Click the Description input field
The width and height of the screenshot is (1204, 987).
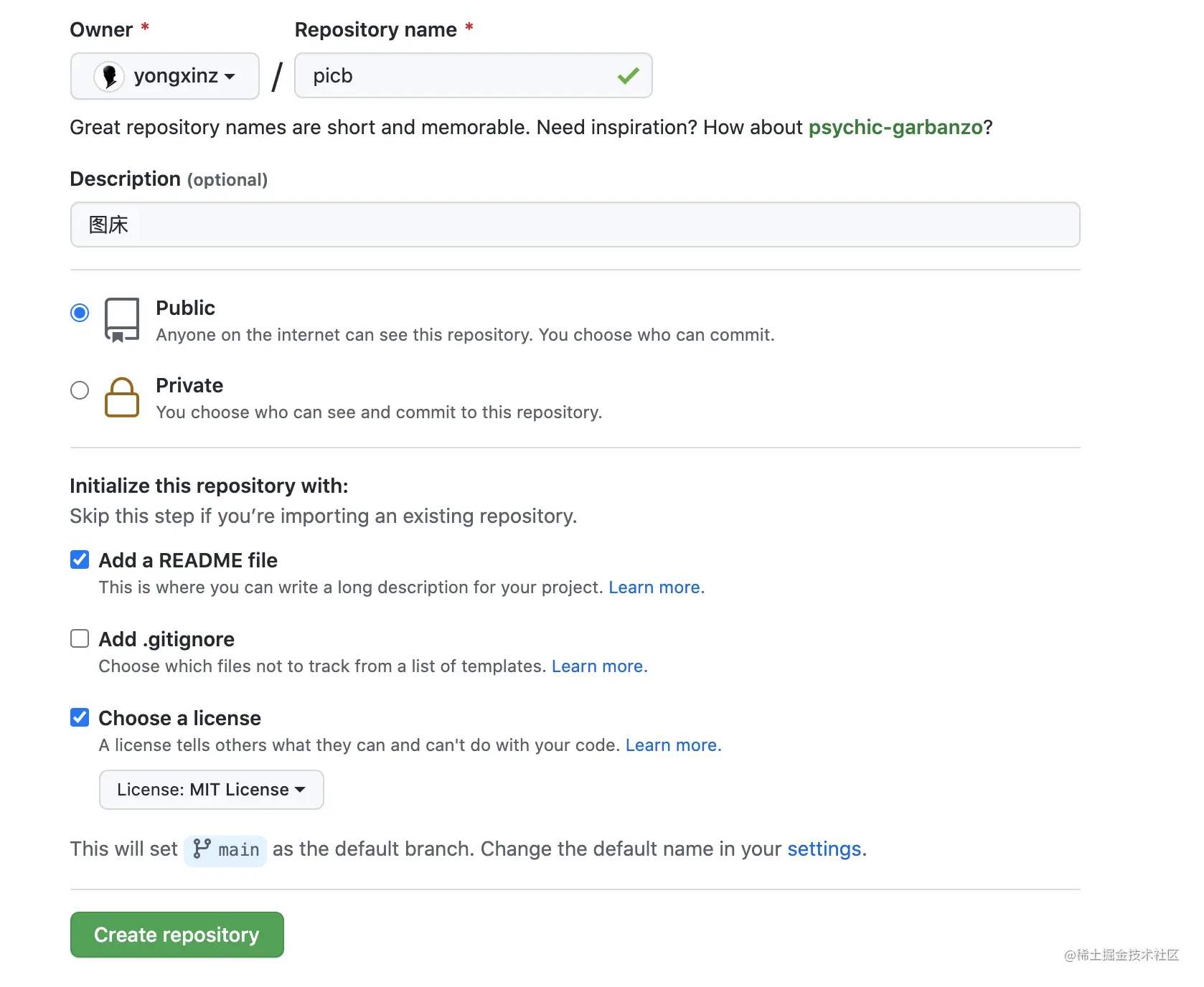click(575, 225)
